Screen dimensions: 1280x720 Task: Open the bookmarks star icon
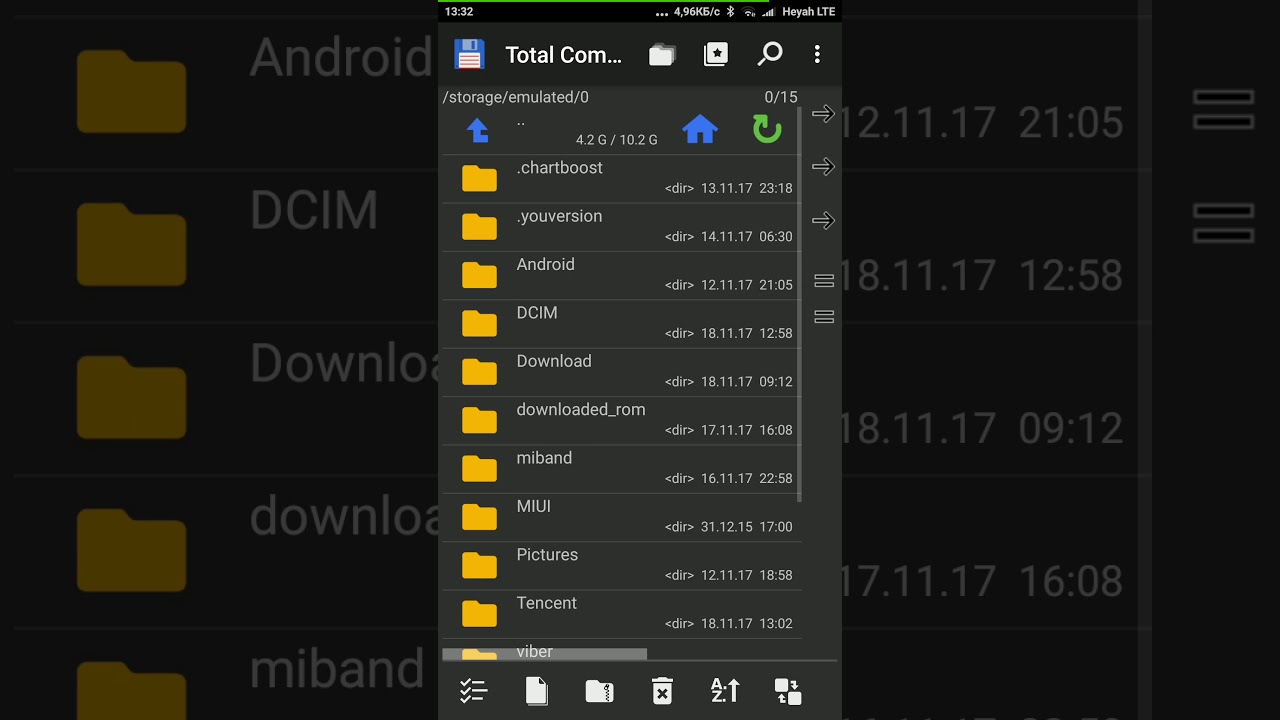(x=716, y=54)
